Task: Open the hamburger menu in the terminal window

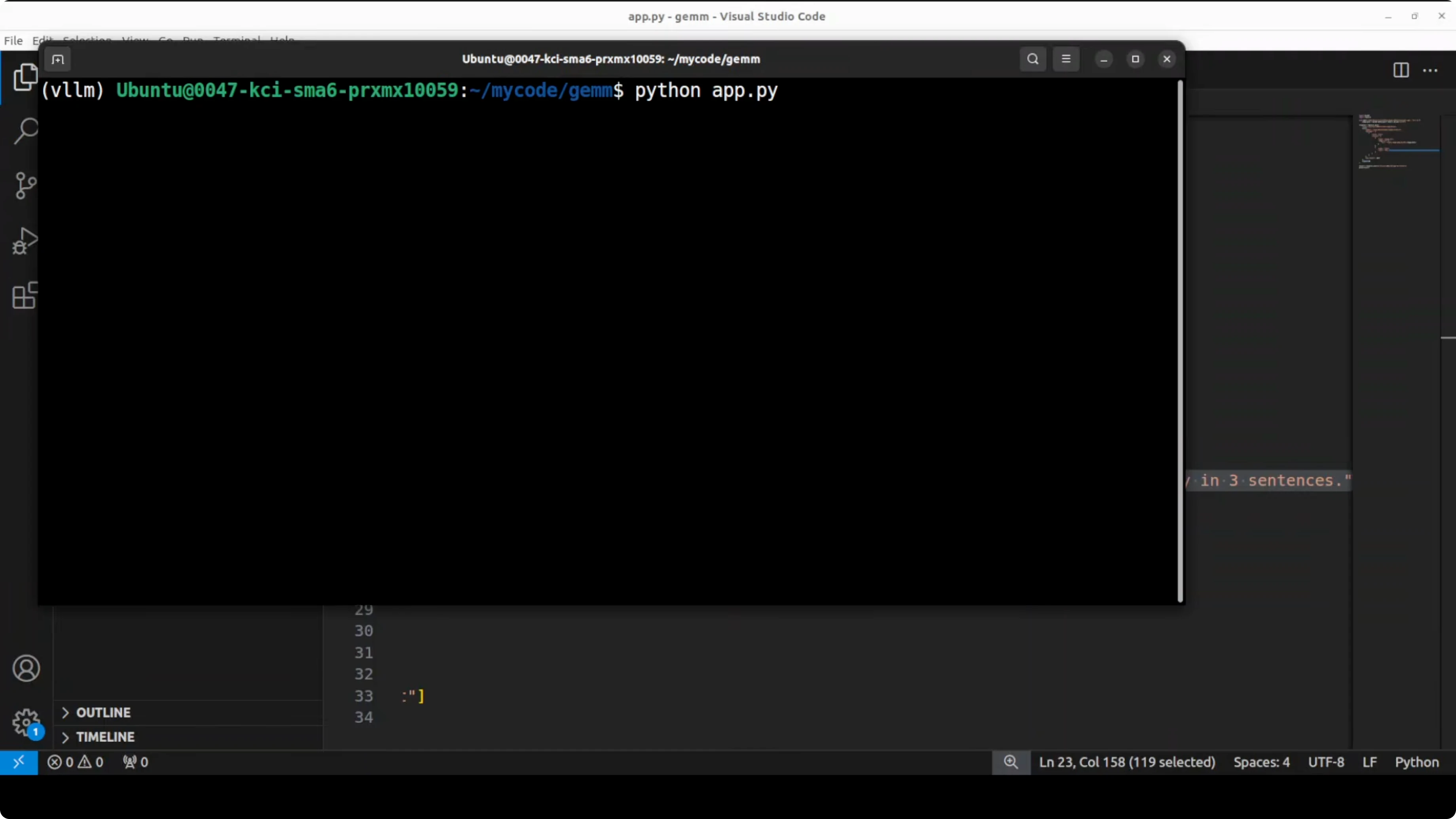Action: tap(1066, 59)
